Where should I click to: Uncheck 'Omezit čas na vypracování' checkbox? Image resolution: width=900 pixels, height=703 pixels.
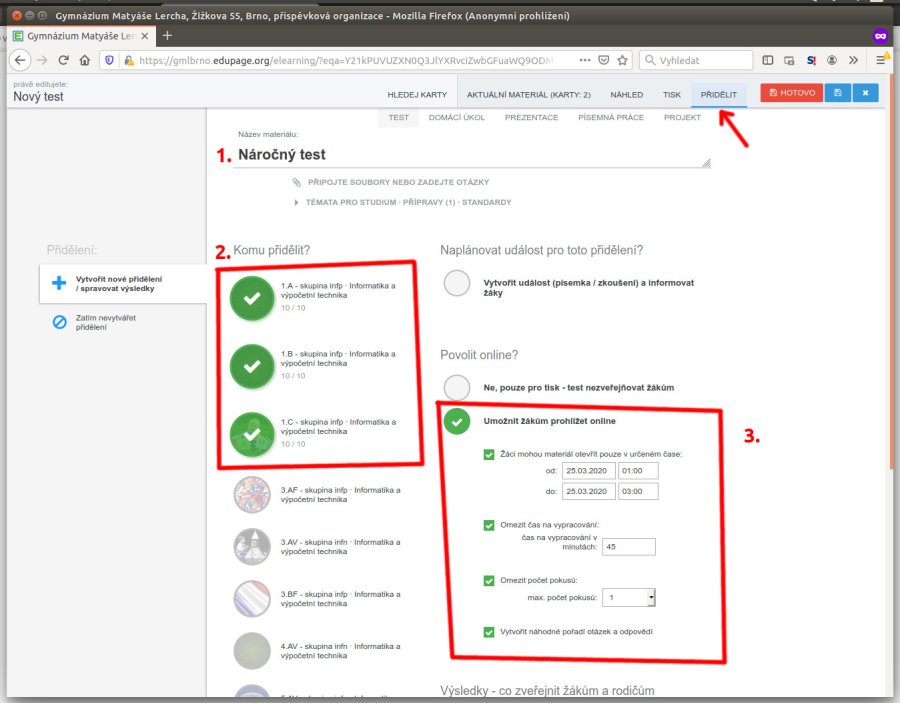489,524
